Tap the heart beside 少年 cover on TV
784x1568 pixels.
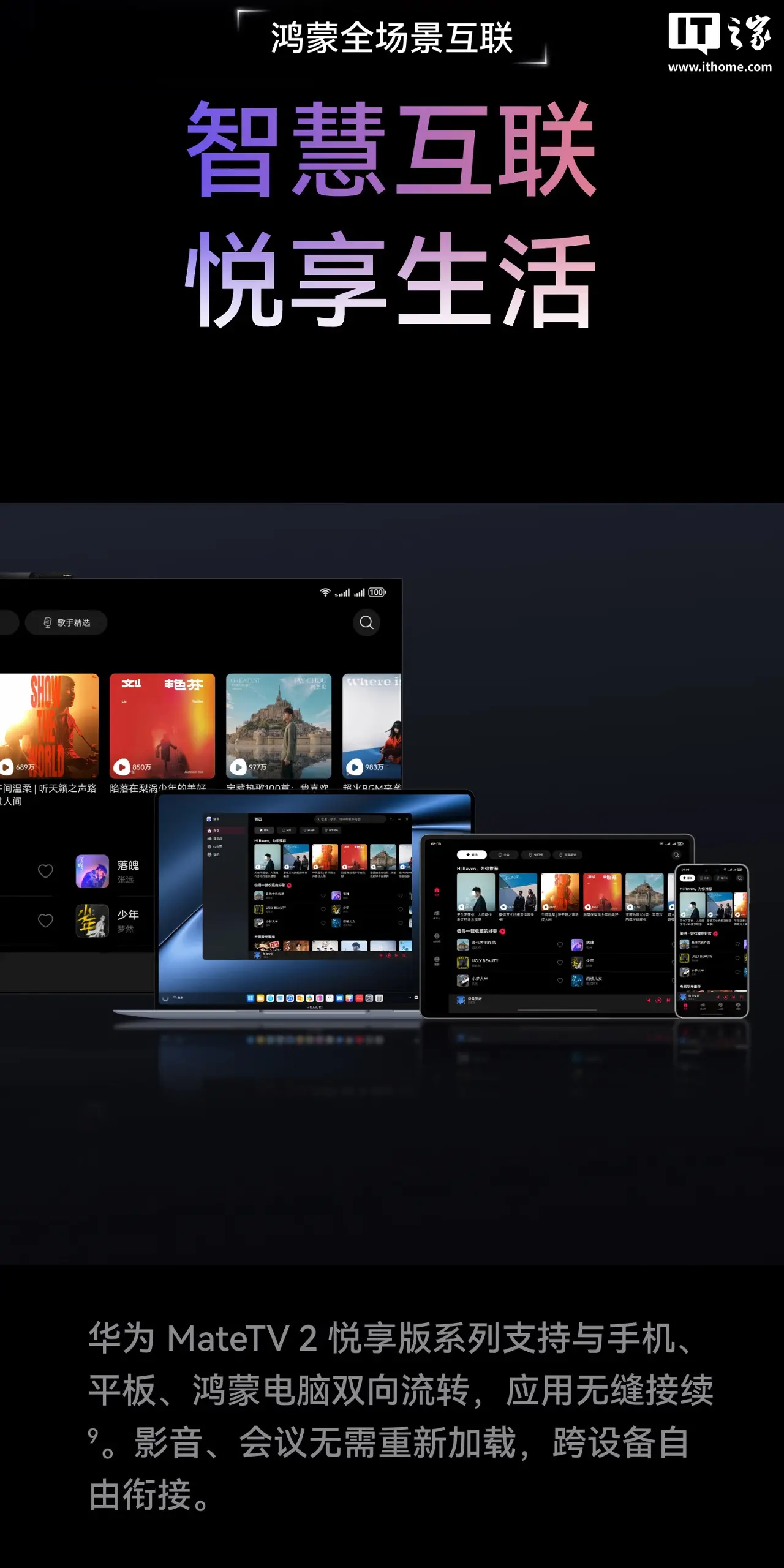[45, 921]
